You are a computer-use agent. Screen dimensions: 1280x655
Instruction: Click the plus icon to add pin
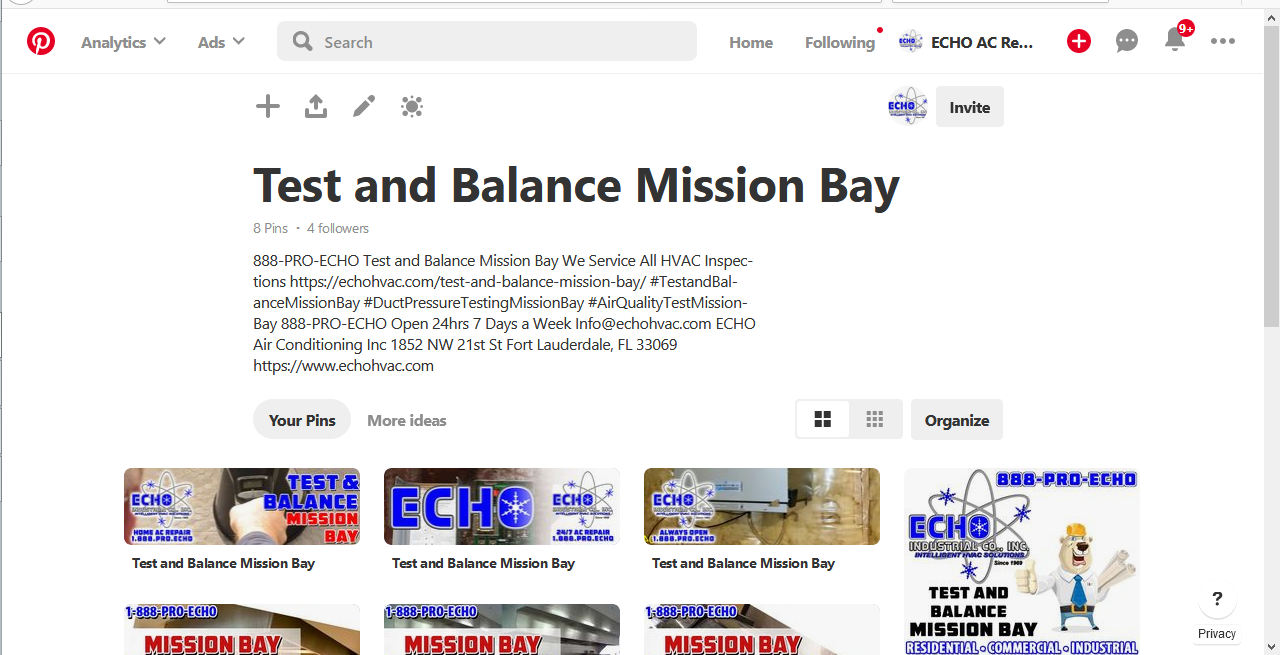coord(268,106)
